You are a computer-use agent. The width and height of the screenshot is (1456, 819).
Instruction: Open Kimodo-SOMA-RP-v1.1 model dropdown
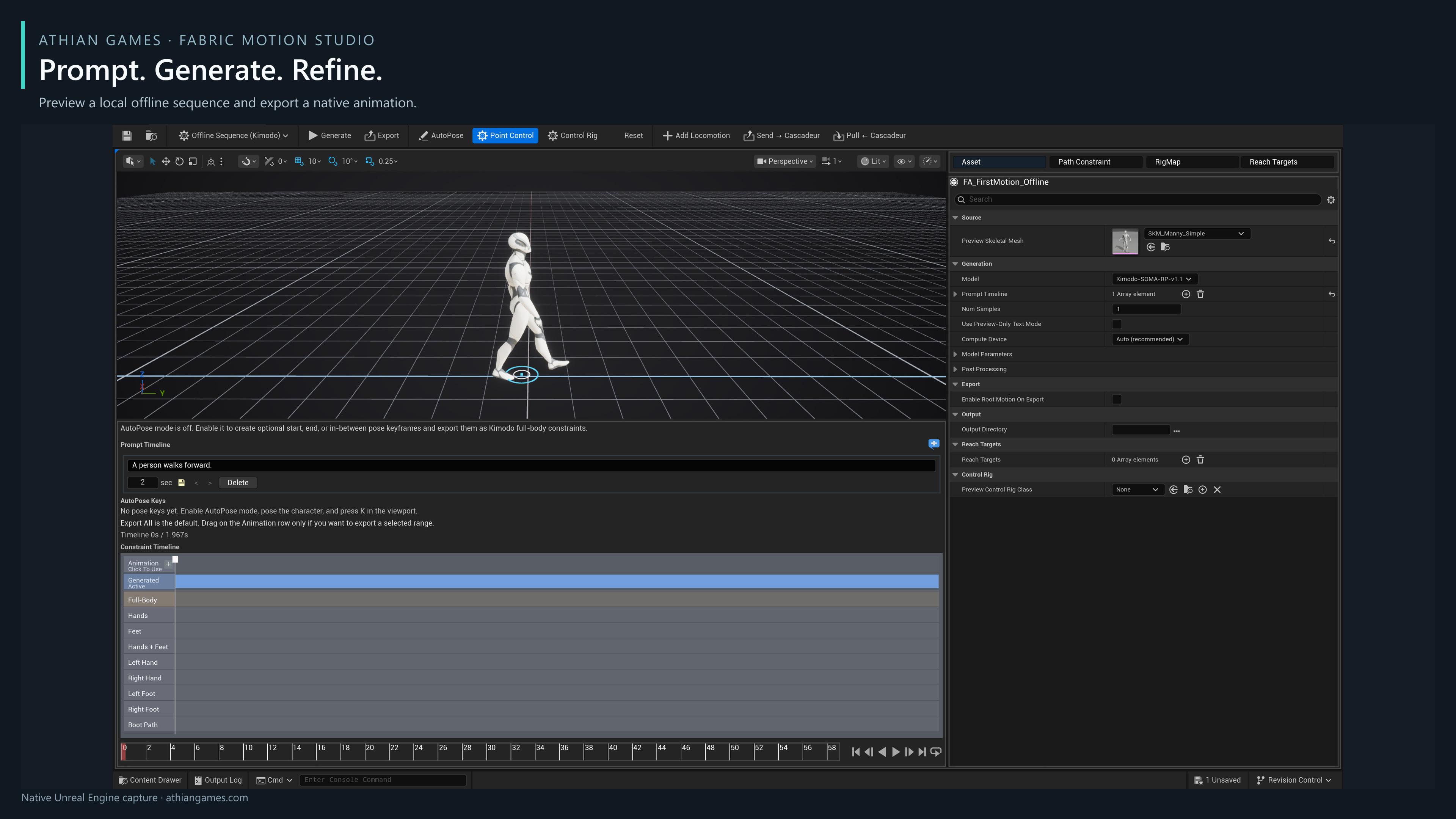(x=1154, y=279)
